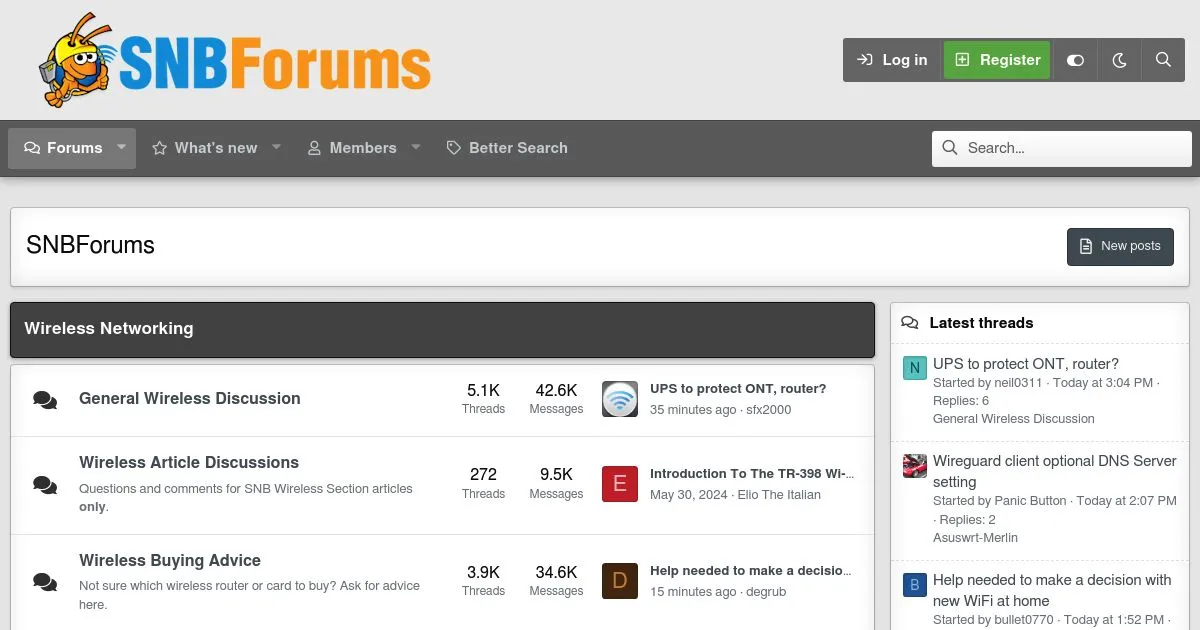The height and width of the screenshot is (630, 1200).
Task: Toggle the page width switch icon
Action: (x=1075, y=60)
